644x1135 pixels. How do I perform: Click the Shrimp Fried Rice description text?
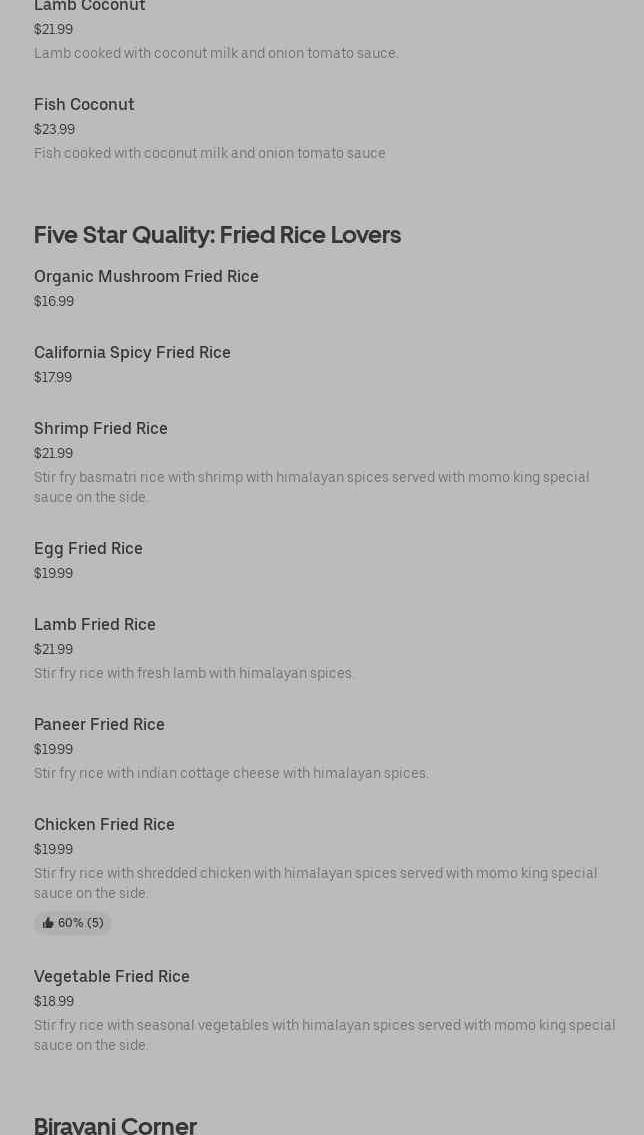[x=312, y=487]
